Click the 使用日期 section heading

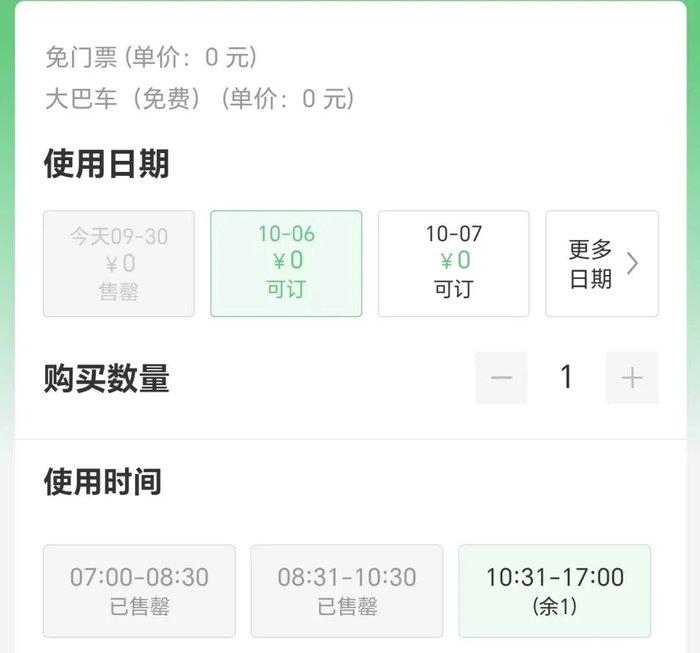coord(106,164)
